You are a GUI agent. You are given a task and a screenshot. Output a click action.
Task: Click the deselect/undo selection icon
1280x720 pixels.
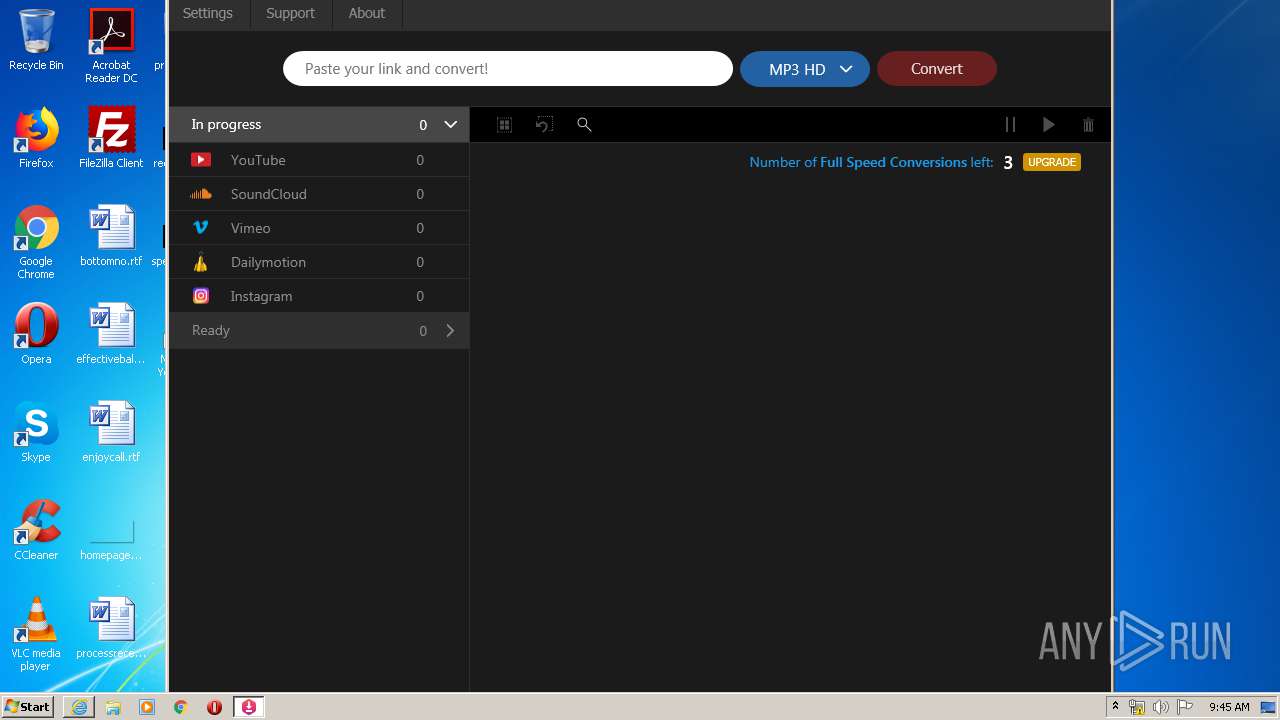coord(544,125)
